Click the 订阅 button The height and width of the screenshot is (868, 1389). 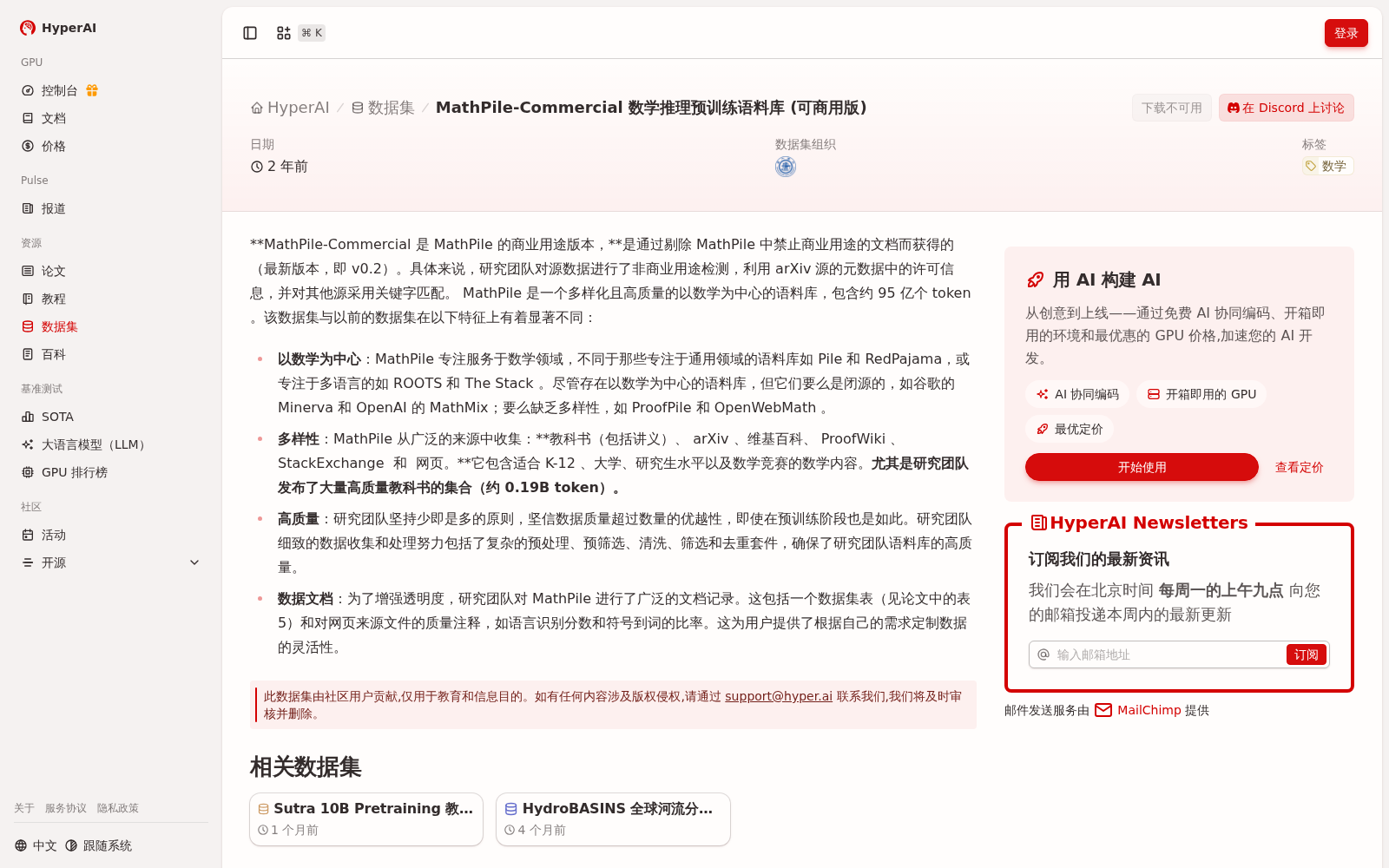pyautogui.click(x=1306, y=654)
